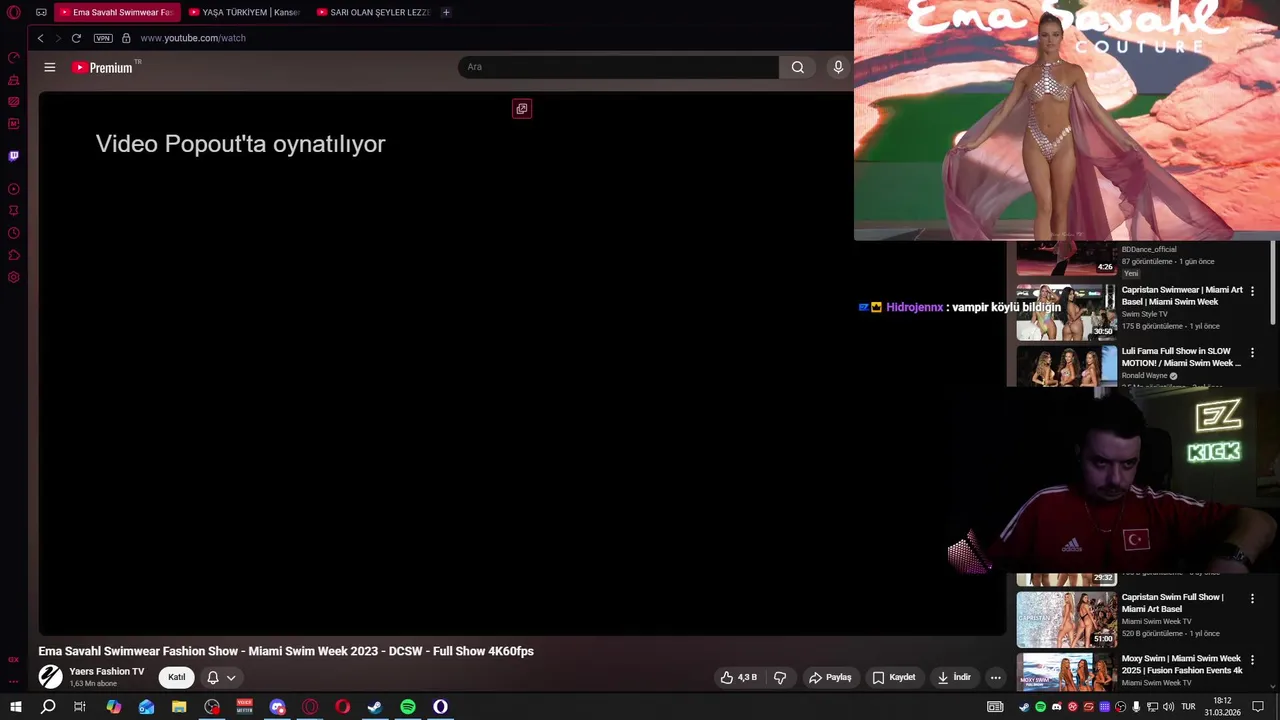Open Task View on taskbar
This screenshot has height=720, width=1280.
(x=80, y=707)
